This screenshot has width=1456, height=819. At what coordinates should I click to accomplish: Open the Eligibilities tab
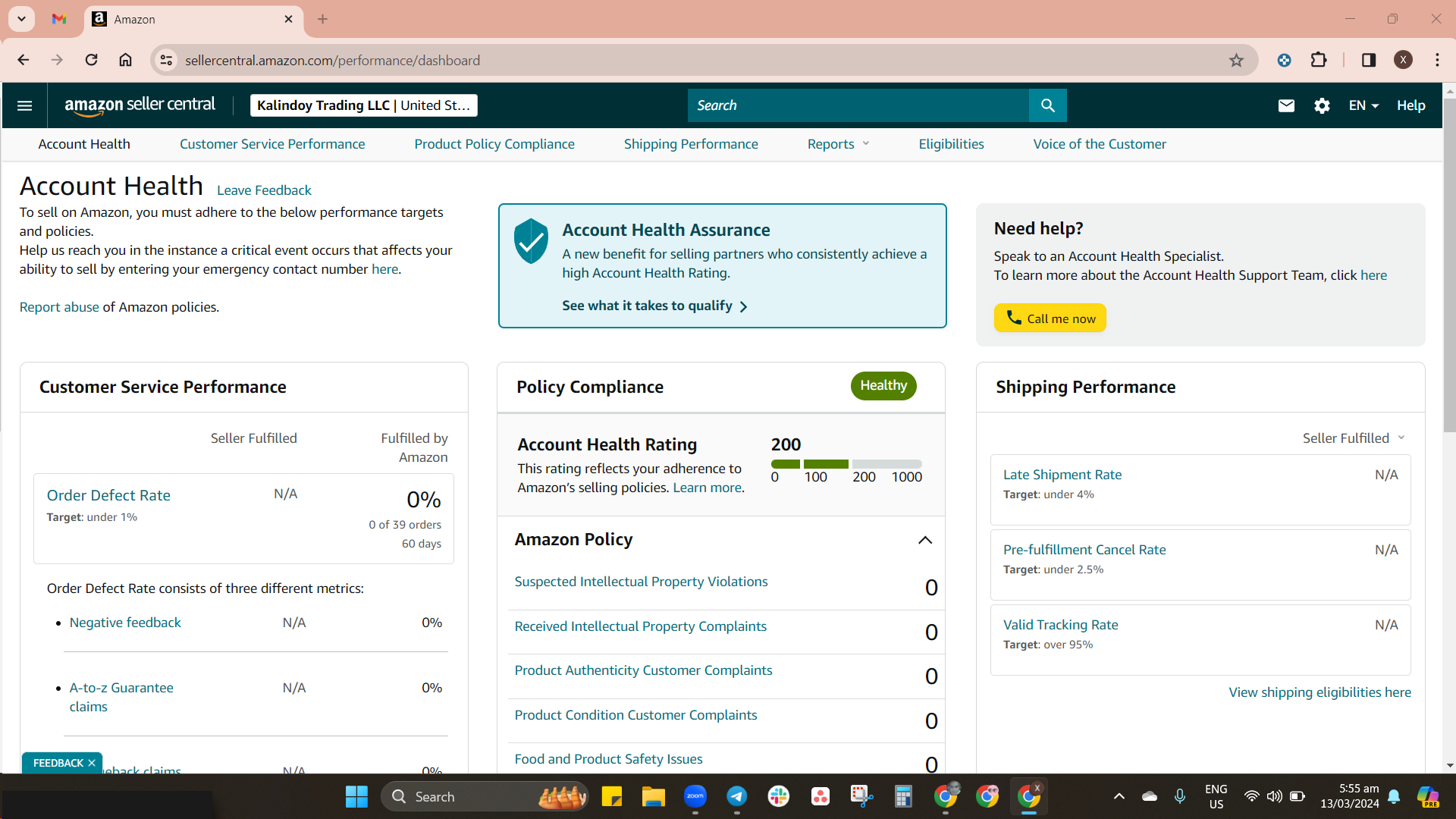coord(951,144)
